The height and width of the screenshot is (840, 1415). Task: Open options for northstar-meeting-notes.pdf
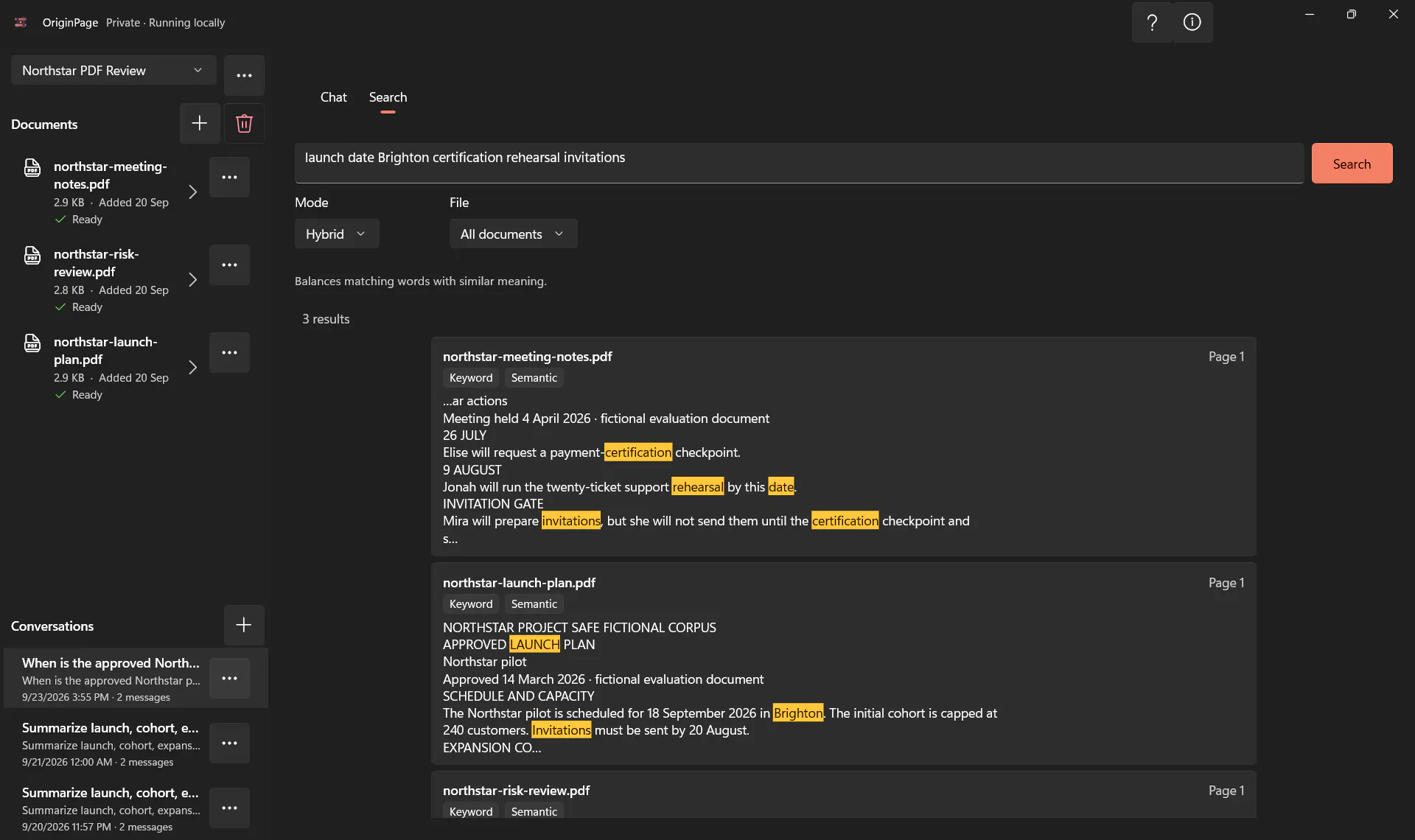[x=229, y=177]
